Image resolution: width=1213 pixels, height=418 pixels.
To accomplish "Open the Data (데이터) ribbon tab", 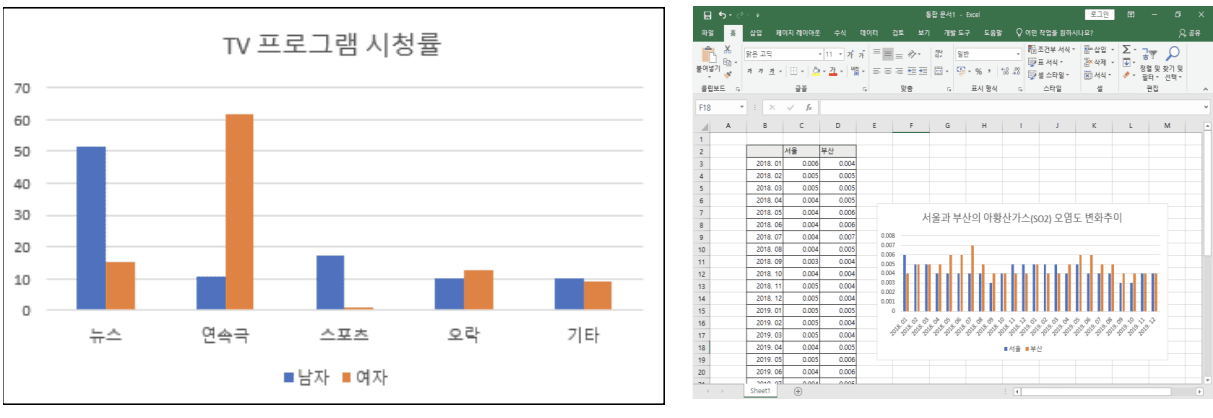I will coord(868,32).
